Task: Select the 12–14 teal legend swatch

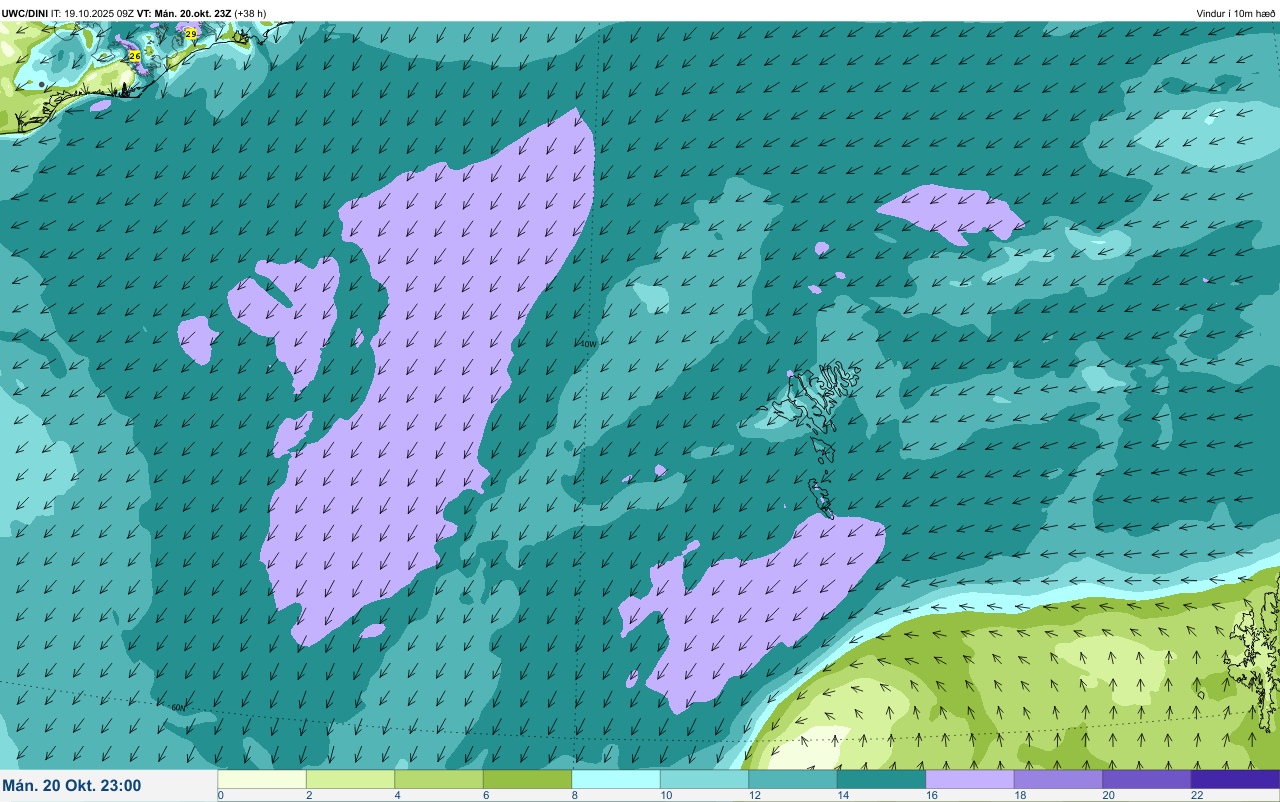Action: click(x=793, y=779)
